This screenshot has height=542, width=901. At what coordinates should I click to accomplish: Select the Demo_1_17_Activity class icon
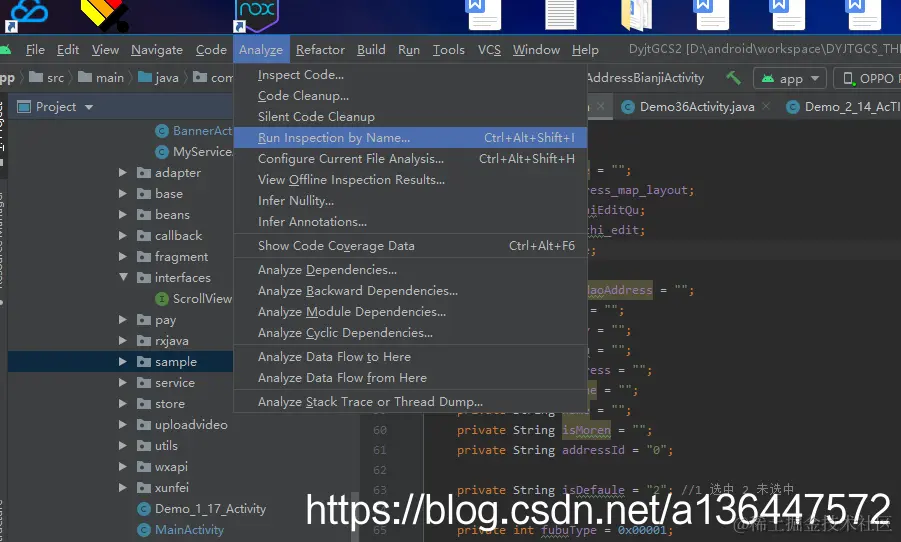point(144,509)
